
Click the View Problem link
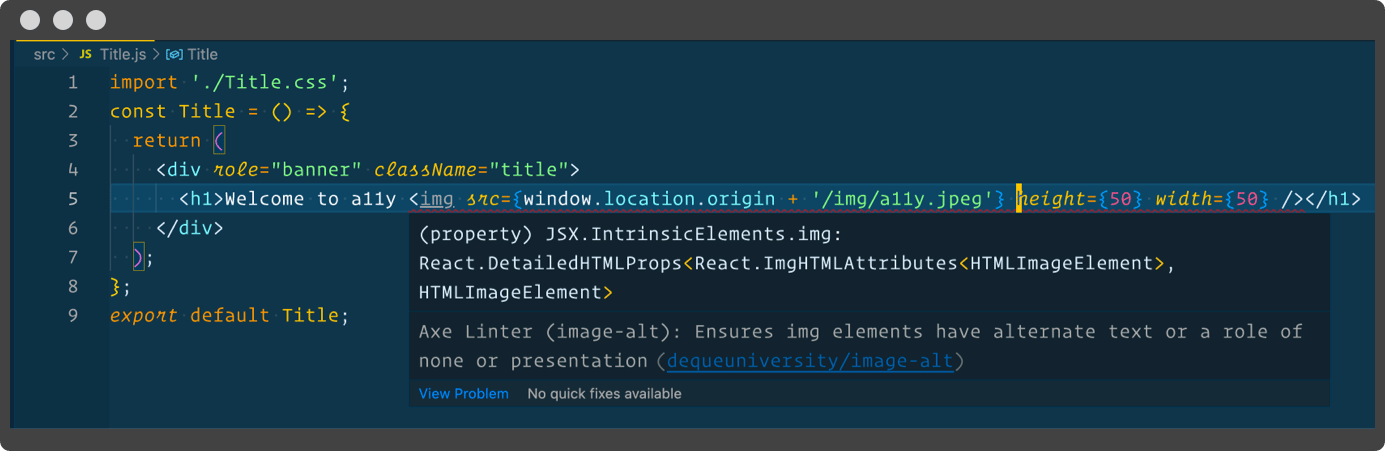coord(463,394)
